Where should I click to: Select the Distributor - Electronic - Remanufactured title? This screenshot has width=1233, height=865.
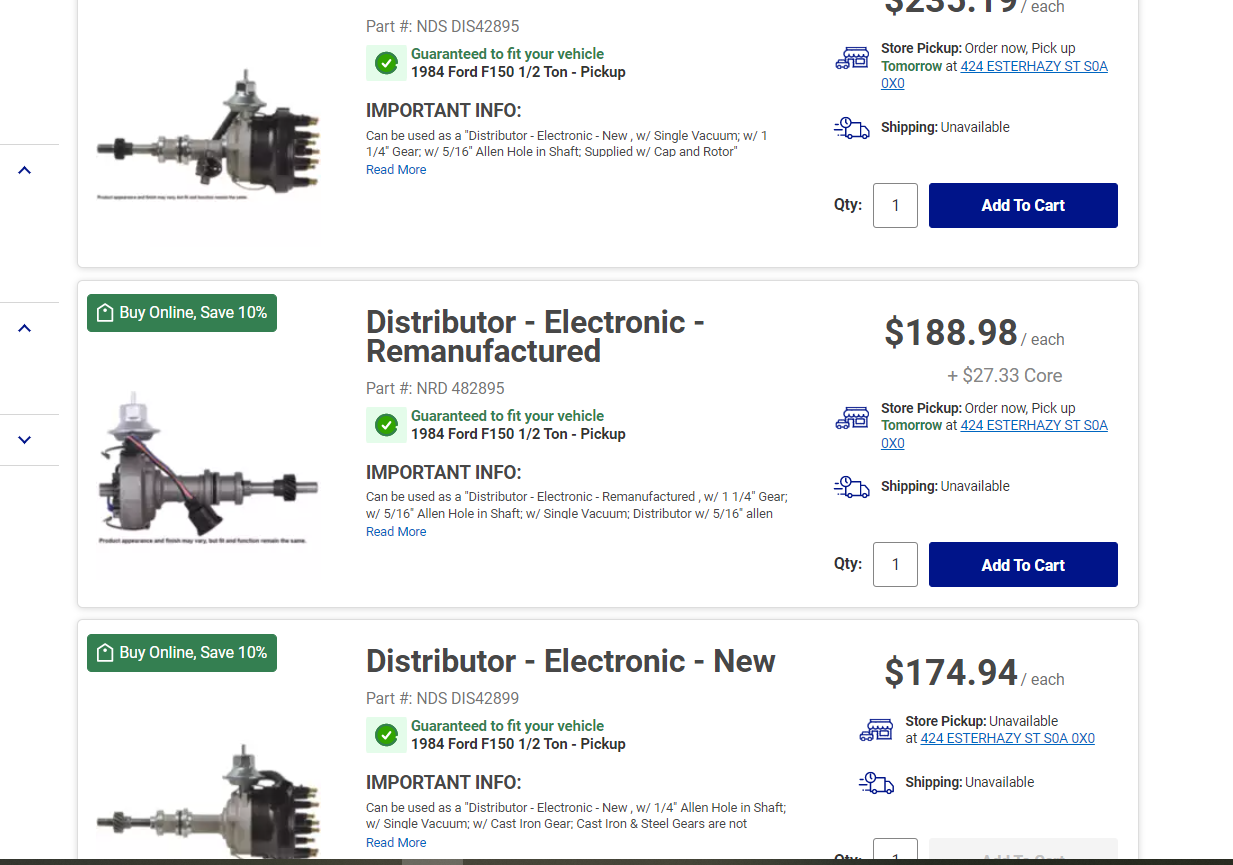[536, 337]
